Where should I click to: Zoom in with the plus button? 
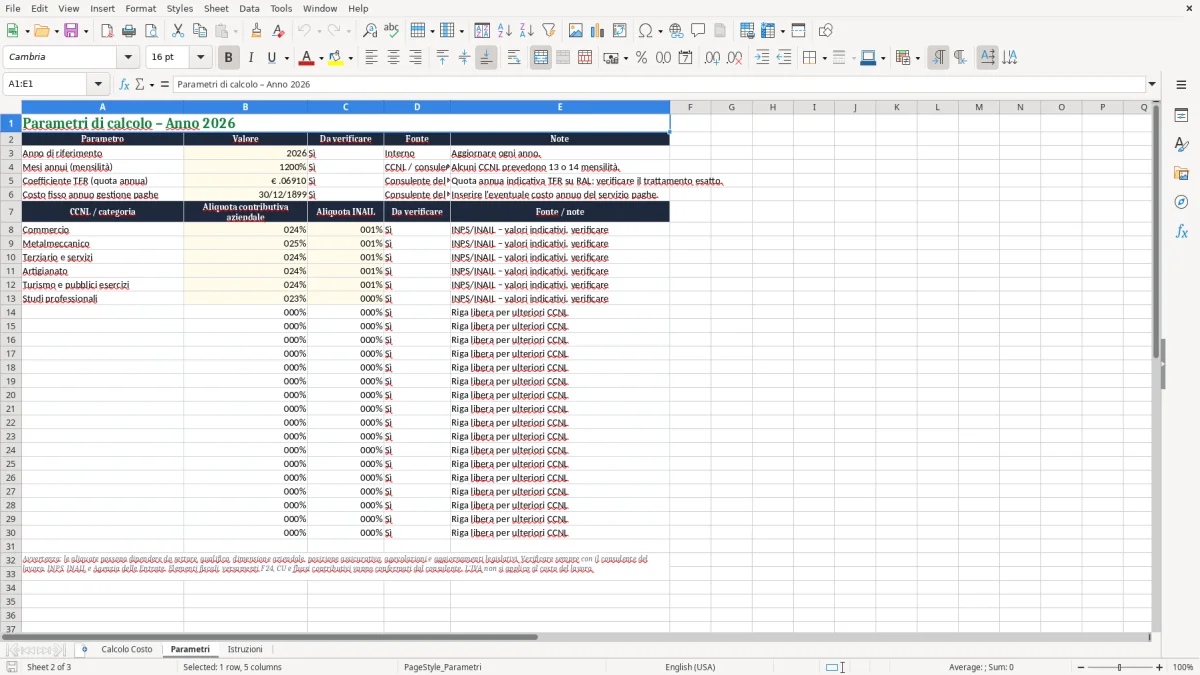(x=1160, y=667)
